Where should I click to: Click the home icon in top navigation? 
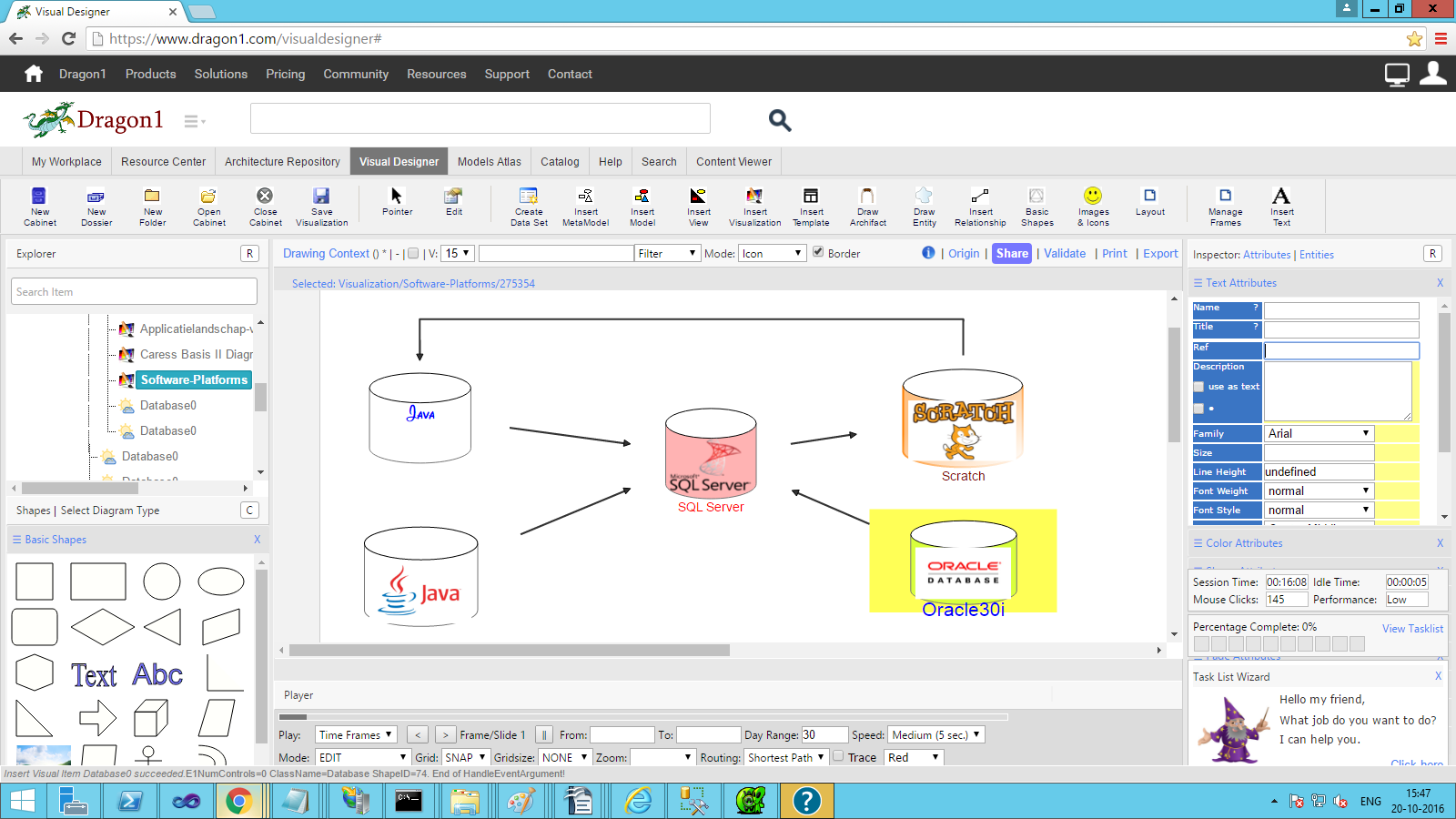coord(34,74)
